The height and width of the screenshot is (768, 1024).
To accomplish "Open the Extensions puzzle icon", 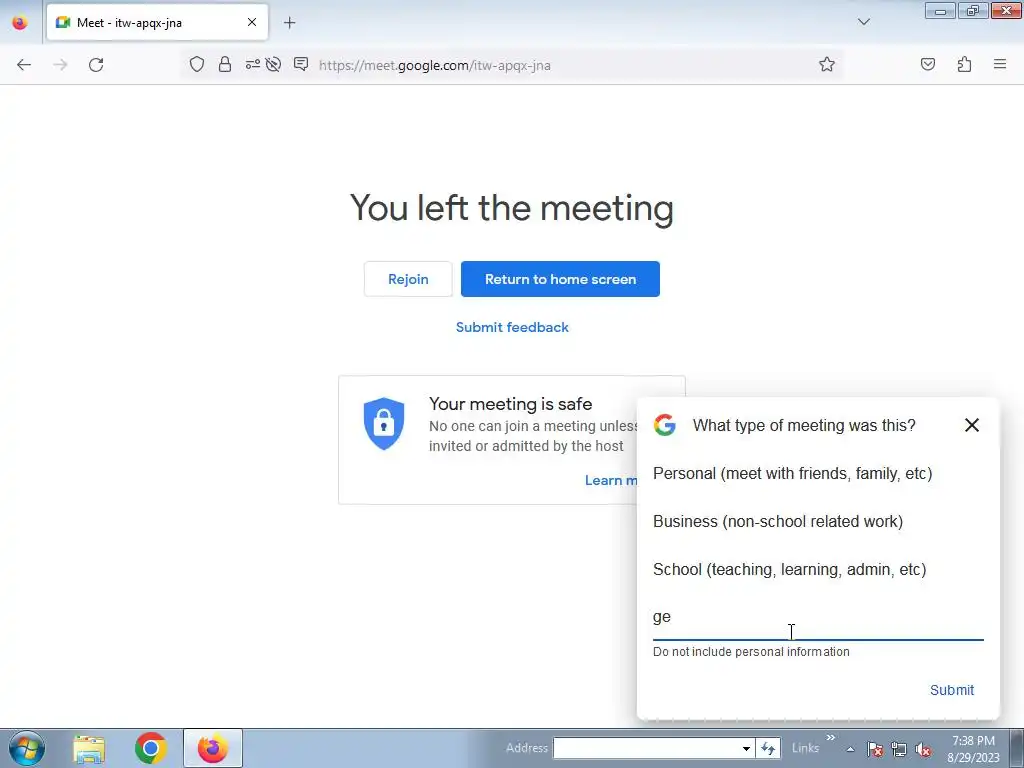I will click(x=964, y=64).
